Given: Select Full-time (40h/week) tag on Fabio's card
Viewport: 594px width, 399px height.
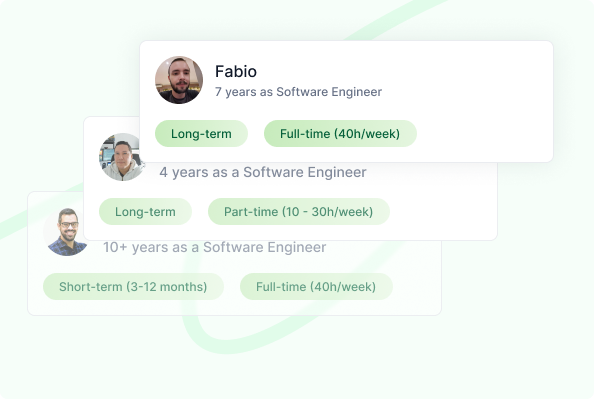Looking at the screenshot, I should [x=340, y=133].
